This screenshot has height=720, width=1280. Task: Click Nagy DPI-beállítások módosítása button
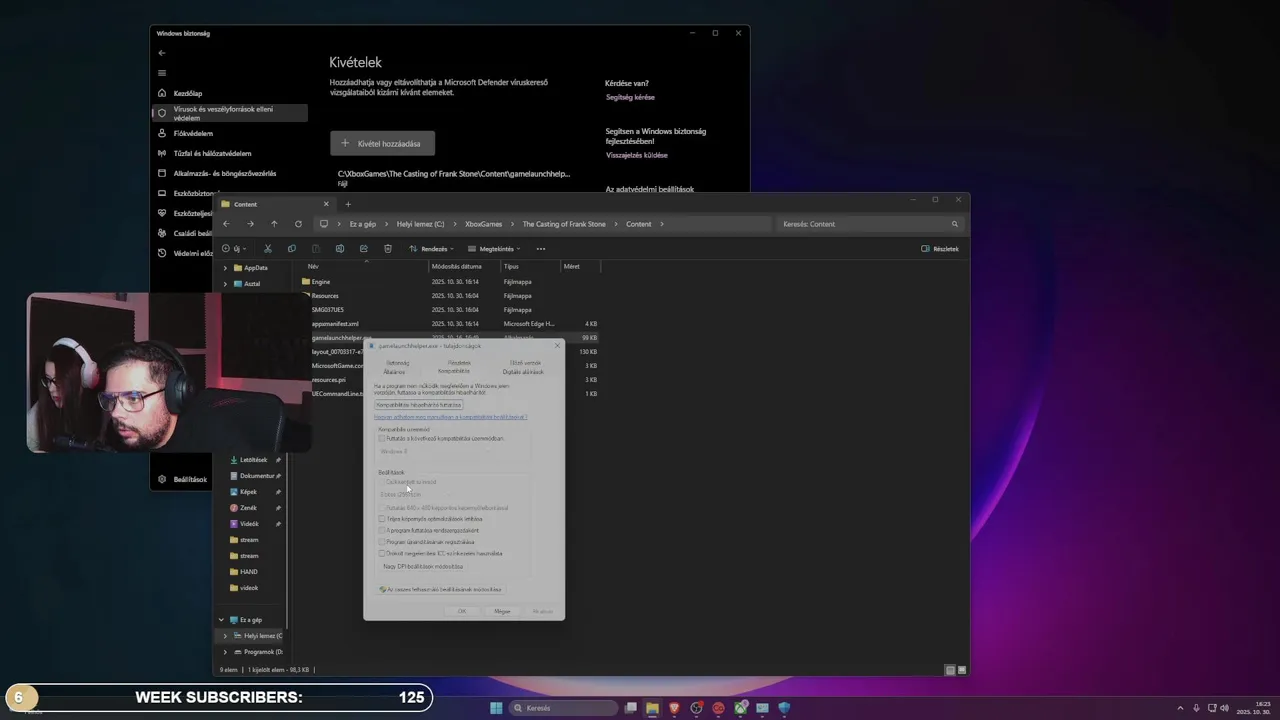tap(423, 566)
